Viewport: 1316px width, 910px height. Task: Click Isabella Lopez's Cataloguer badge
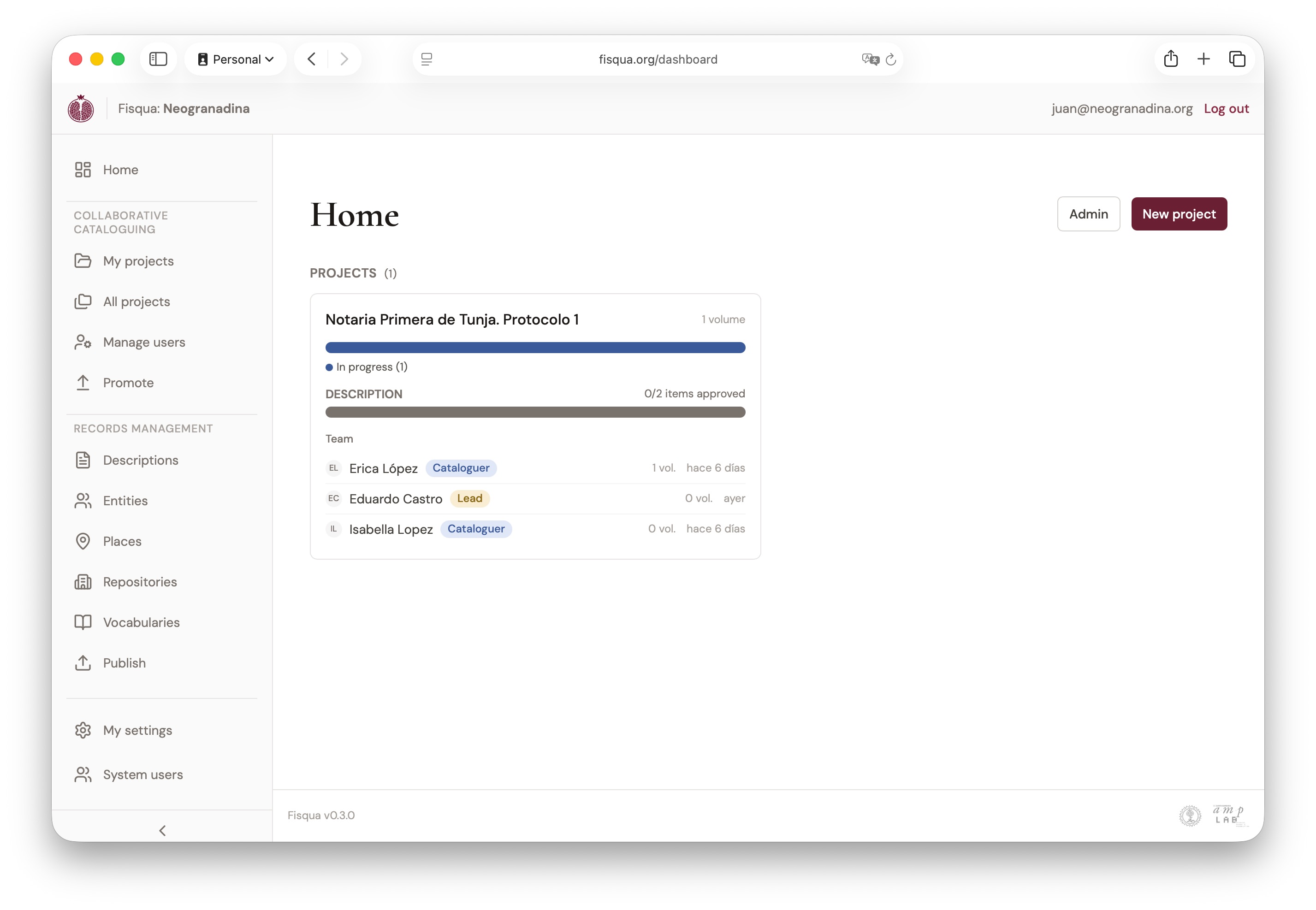[x=476, y=529]
